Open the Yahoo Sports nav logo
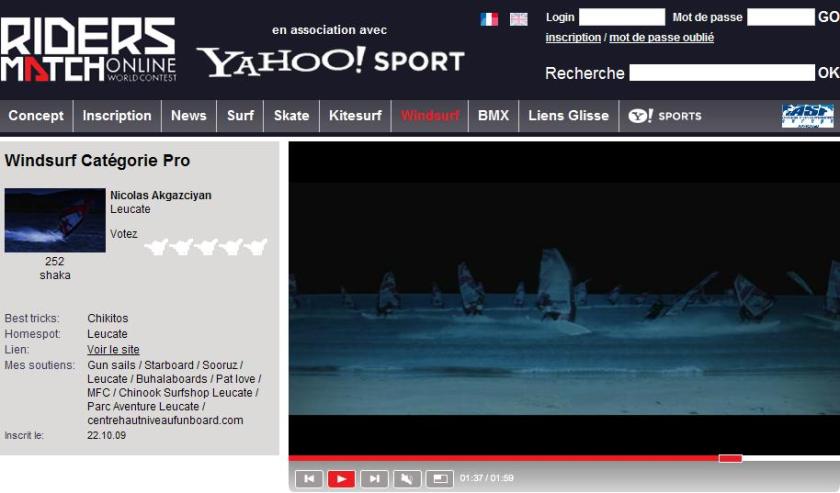Viewport: 840px width, 493px height. click(665, 116)
